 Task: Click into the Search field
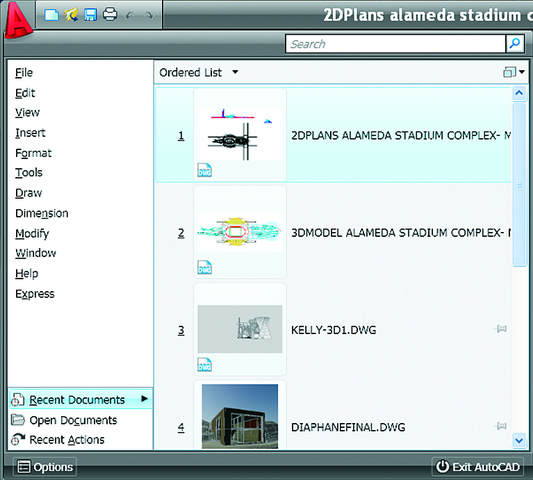[x=396, y=44]
